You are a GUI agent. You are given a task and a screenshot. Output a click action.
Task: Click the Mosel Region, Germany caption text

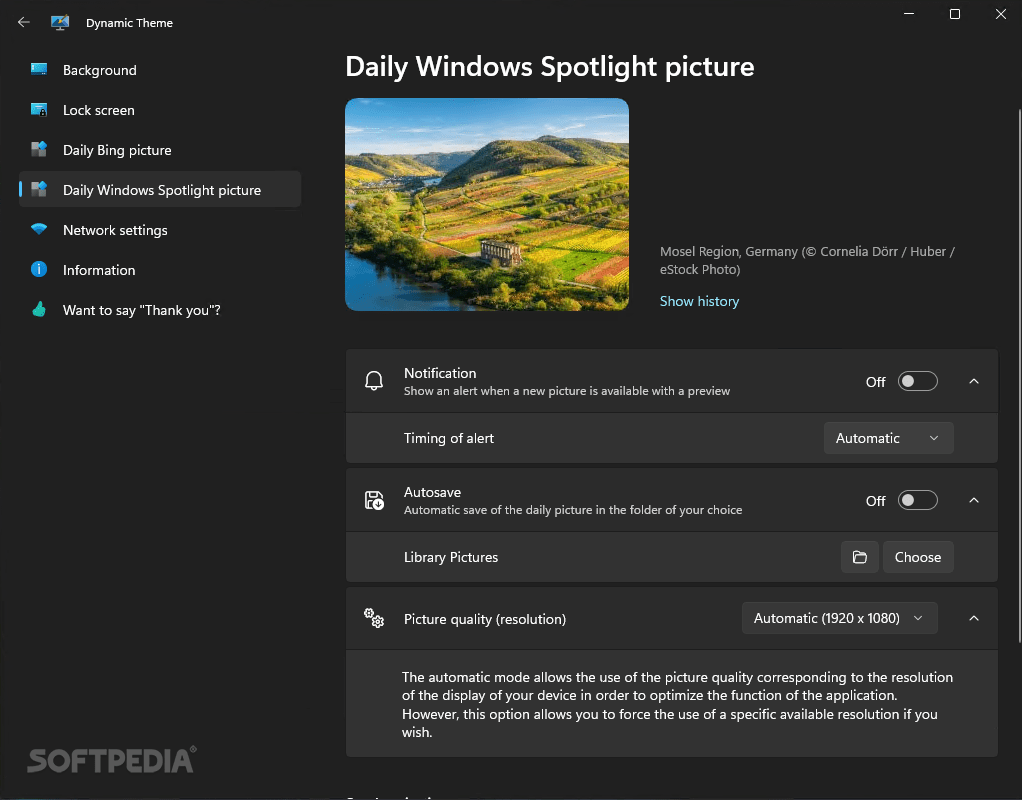pos(807,260)
